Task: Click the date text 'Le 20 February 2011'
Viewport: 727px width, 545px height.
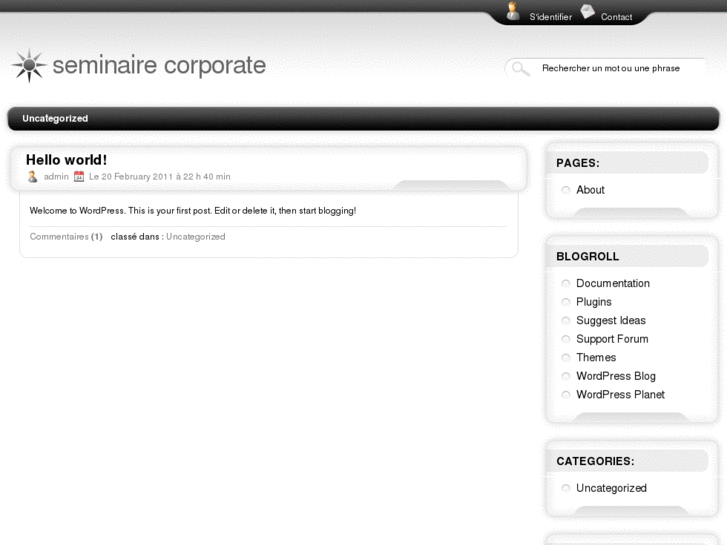Action: click(x=131, y=177)
